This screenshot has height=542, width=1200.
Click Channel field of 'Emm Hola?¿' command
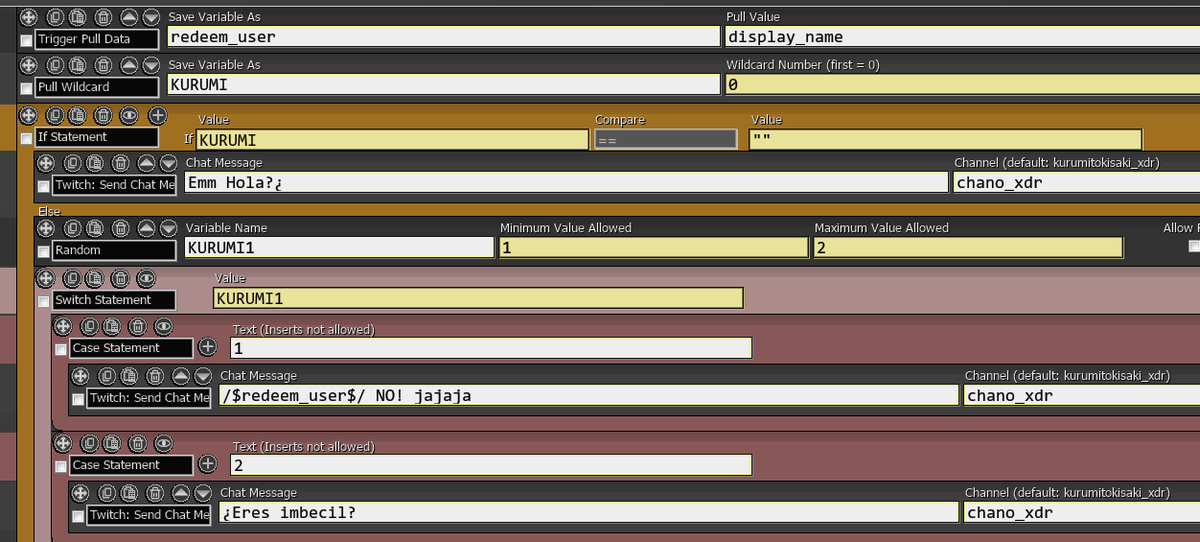[1076, 182]
